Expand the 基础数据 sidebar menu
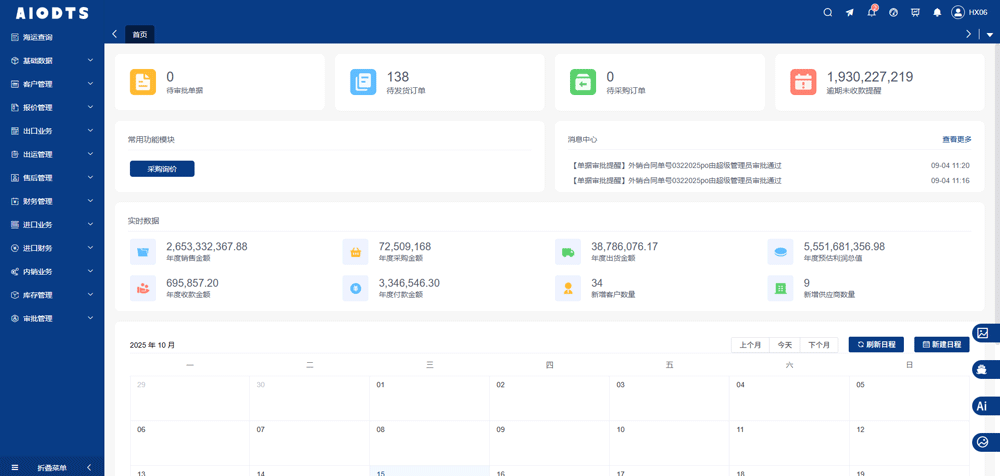Image resolution: width=1000 pixels, height=476 pixels. pyautogui.click(x=52, y=61)
